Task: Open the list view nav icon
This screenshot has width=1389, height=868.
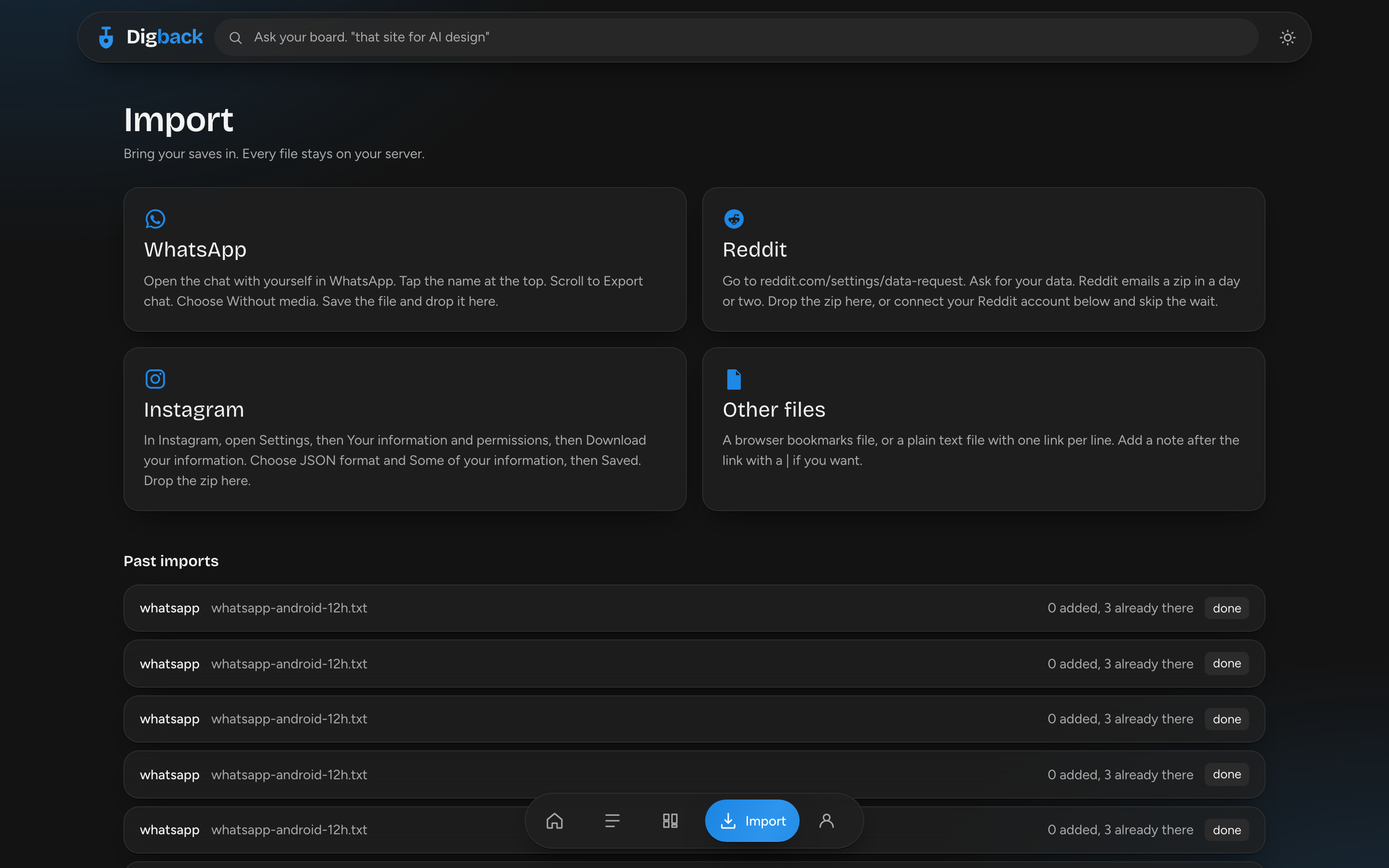Action: [613, 821]
